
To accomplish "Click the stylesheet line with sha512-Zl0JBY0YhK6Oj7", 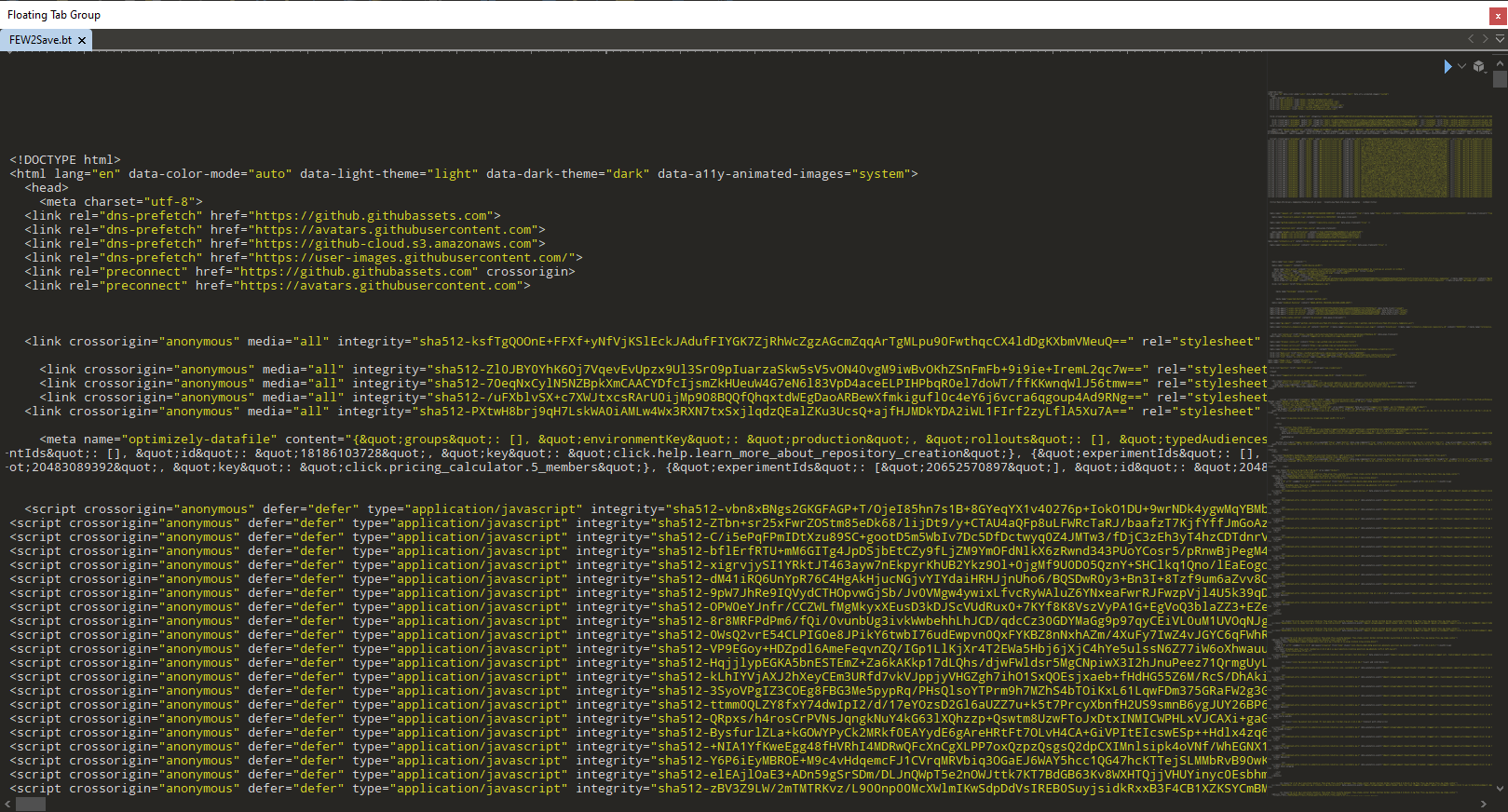I will (653, 370).
